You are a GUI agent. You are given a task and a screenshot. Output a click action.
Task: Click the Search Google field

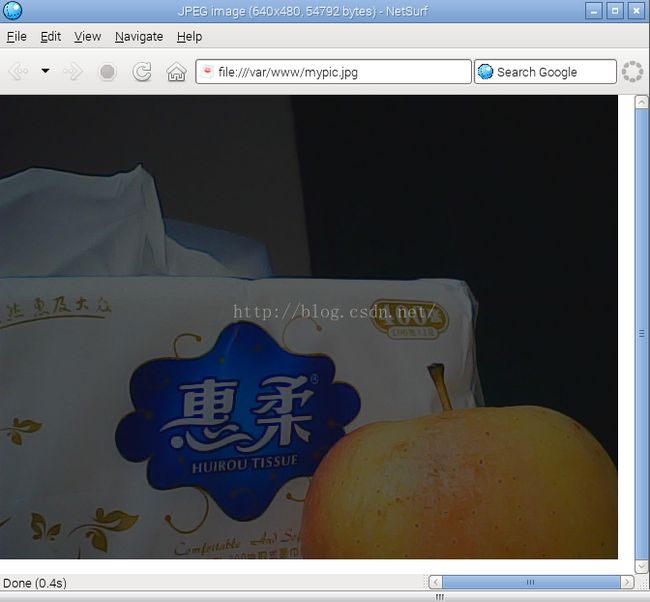(545, 72)
